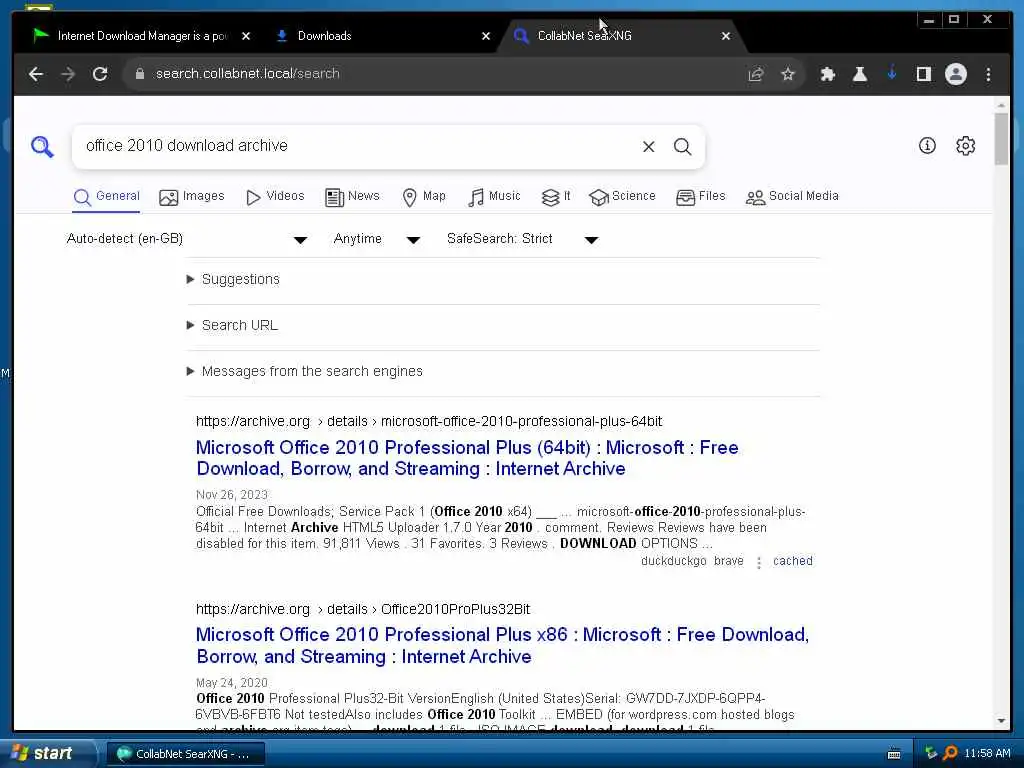
Task: Open Office 2010 Professional Plus x86 result
Action: tap(502, 645)
